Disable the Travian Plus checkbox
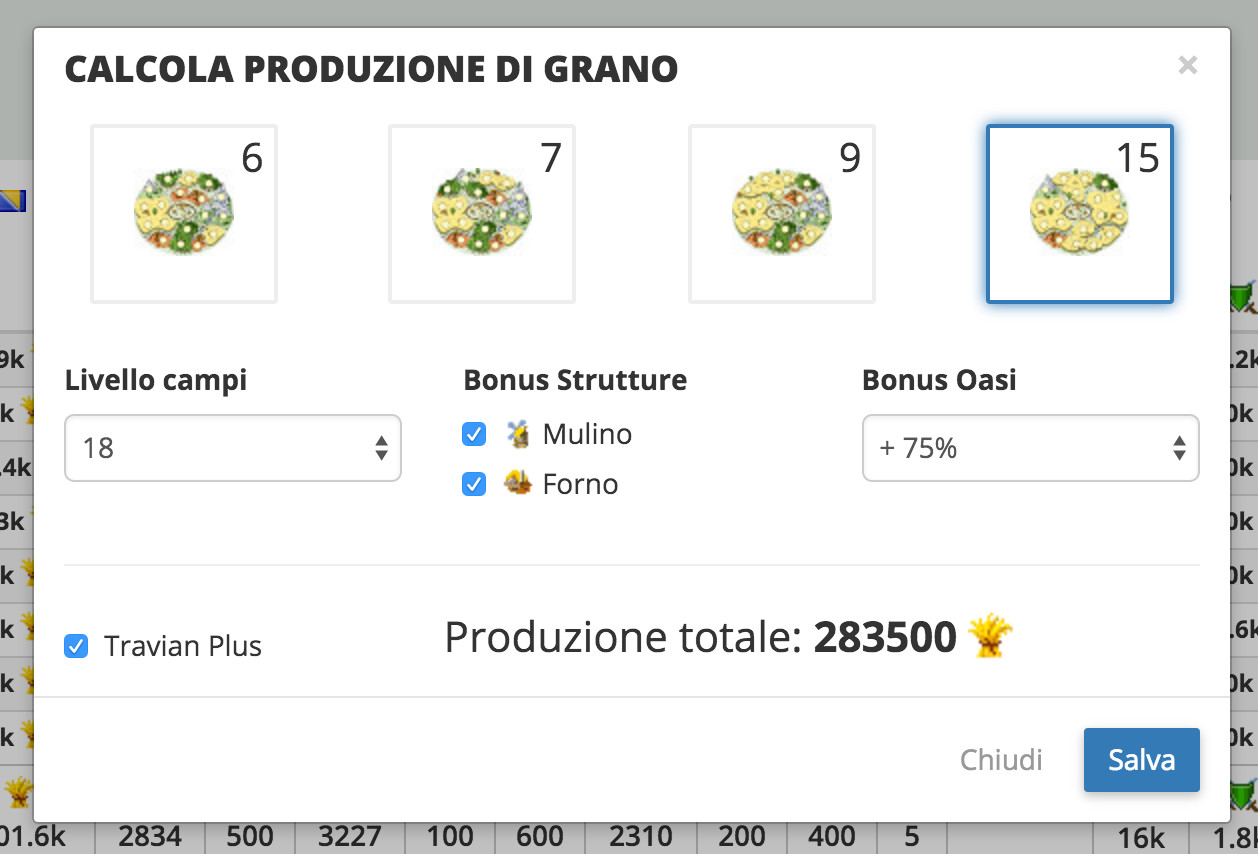 76,646
